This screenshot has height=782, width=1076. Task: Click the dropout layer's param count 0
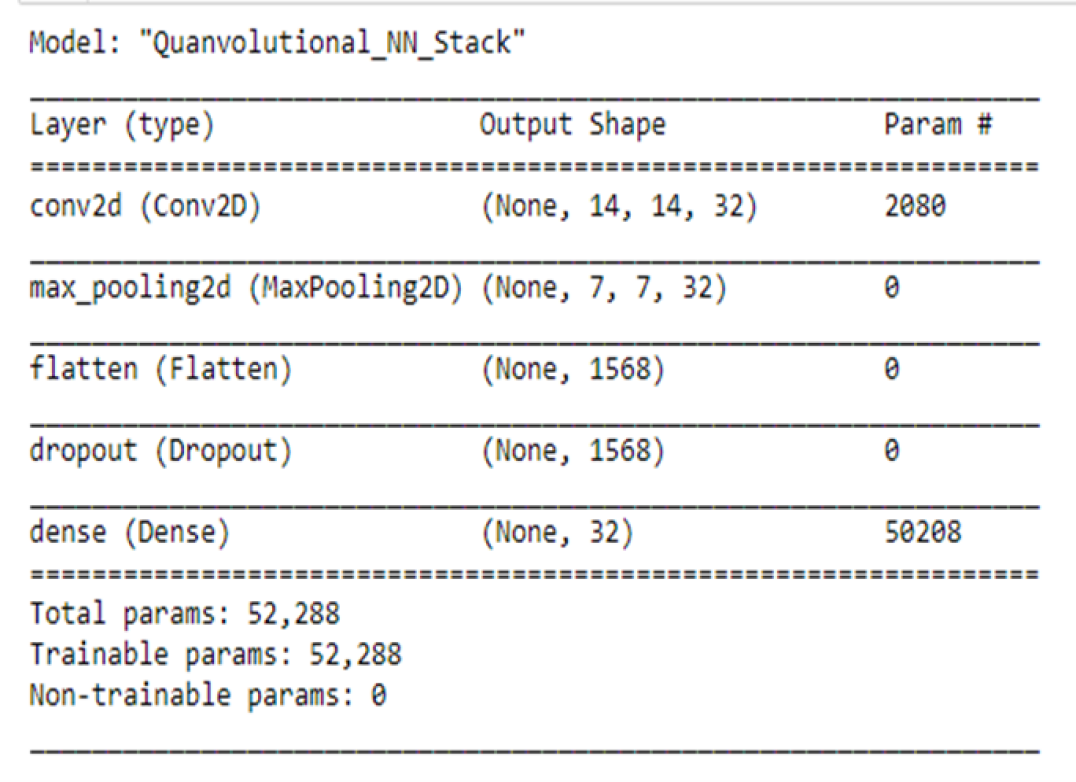[x=891, y=451]
